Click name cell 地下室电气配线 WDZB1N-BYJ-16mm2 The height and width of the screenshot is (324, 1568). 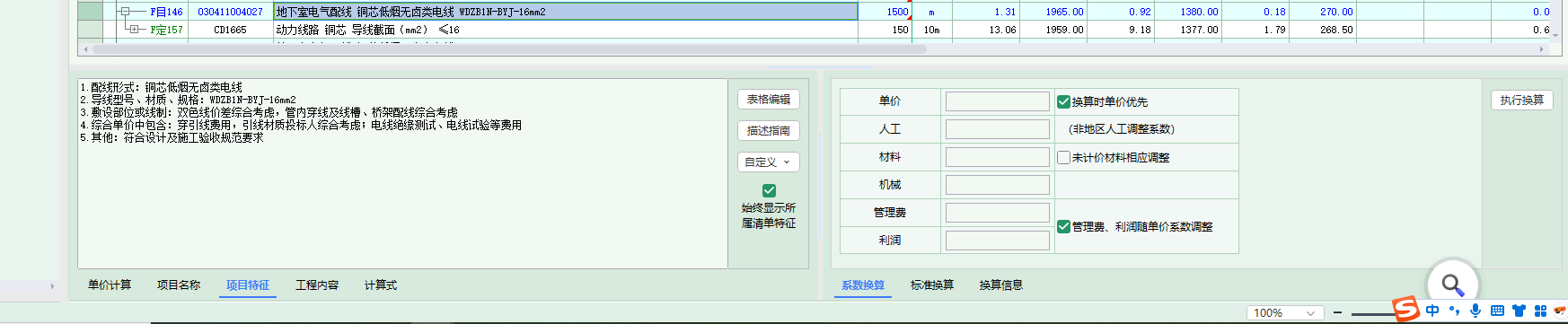click(x=565, y=12)
